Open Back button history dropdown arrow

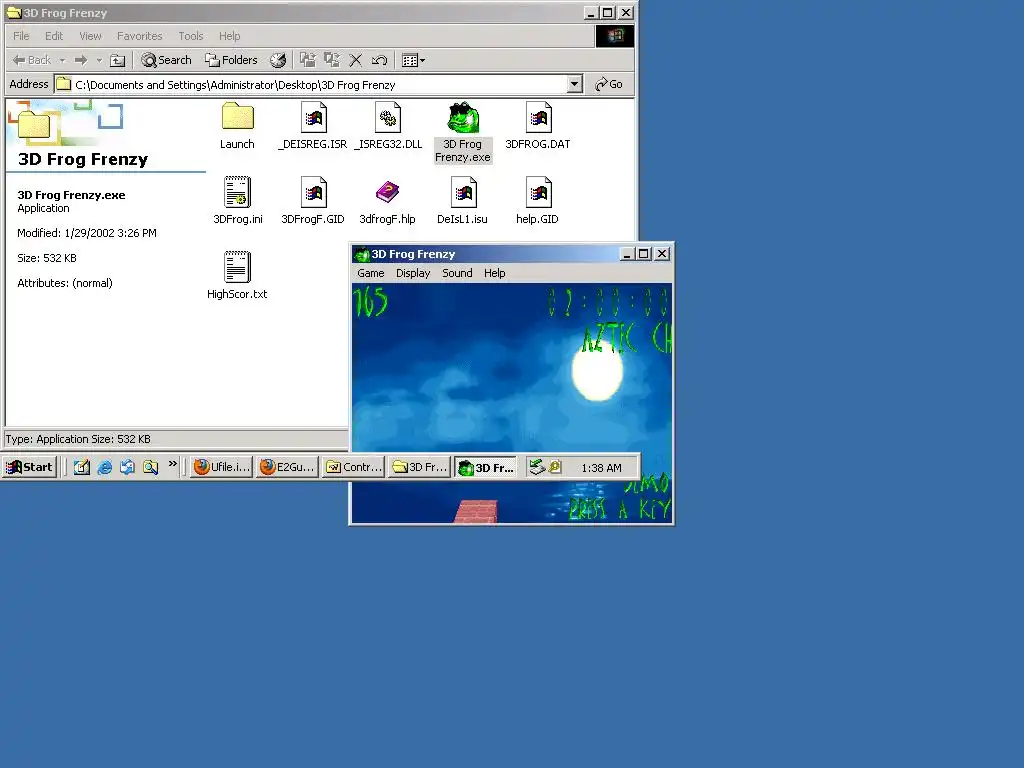click(x=63, y=60)
